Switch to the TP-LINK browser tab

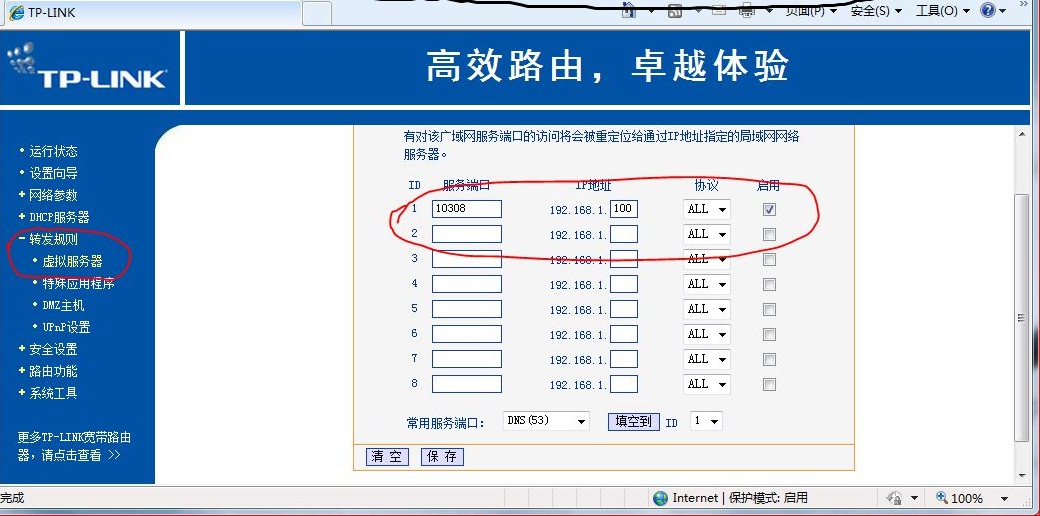151,13
